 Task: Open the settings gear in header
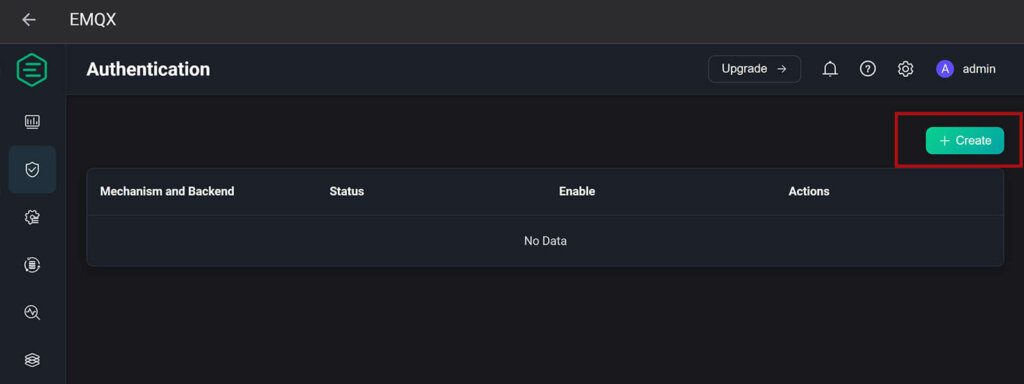[x=905, y=69]
